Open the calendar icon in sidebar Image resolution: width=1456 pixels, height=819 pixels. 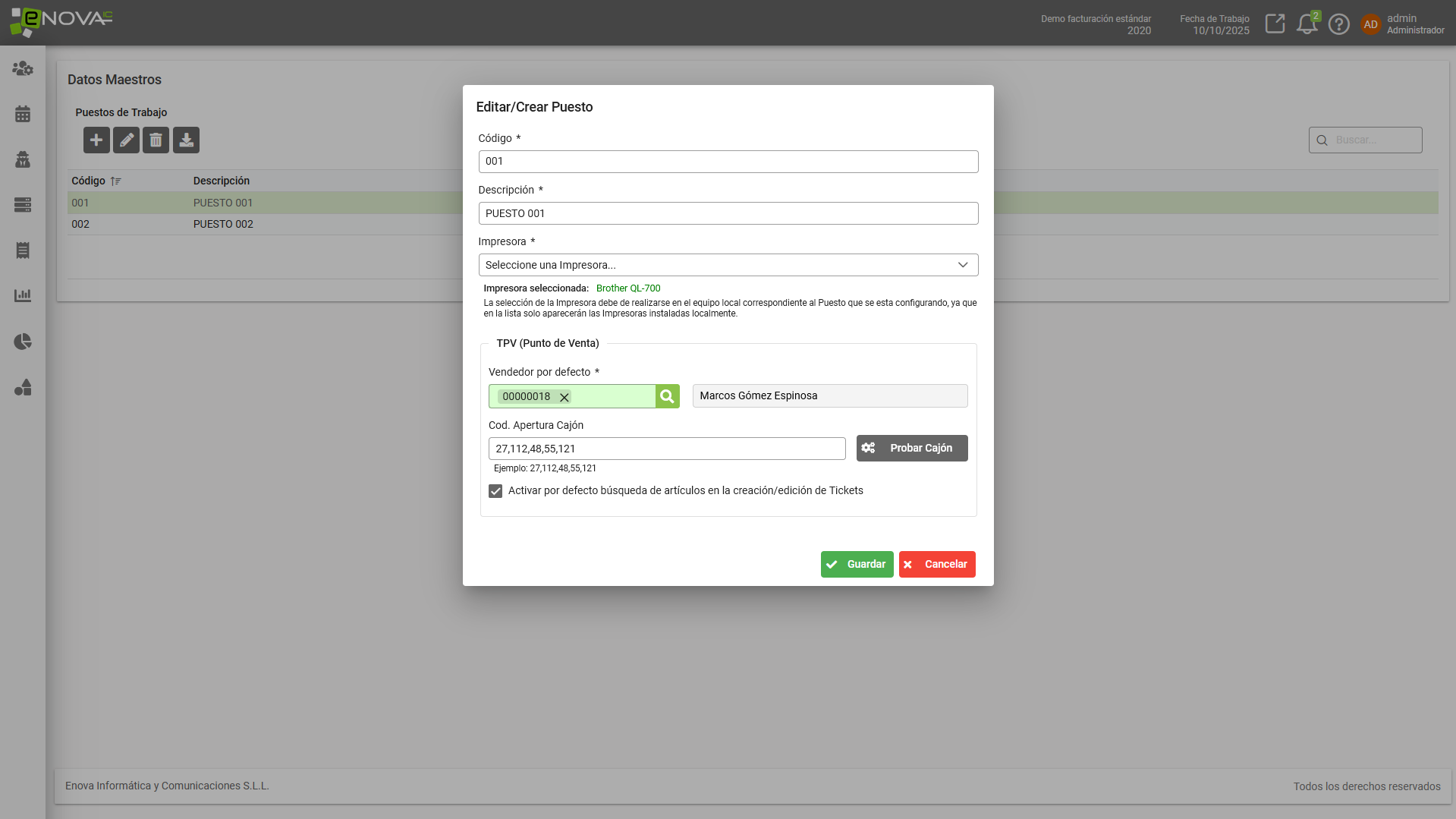[x=23, y=114]
